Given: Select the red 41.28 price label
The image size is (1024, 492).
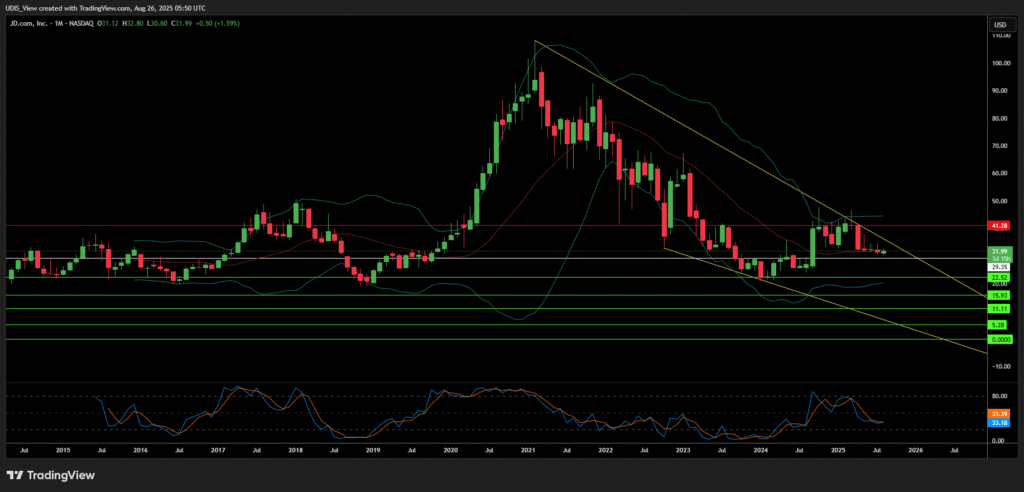Looking at the screenshot, I should tap(999, 226).
